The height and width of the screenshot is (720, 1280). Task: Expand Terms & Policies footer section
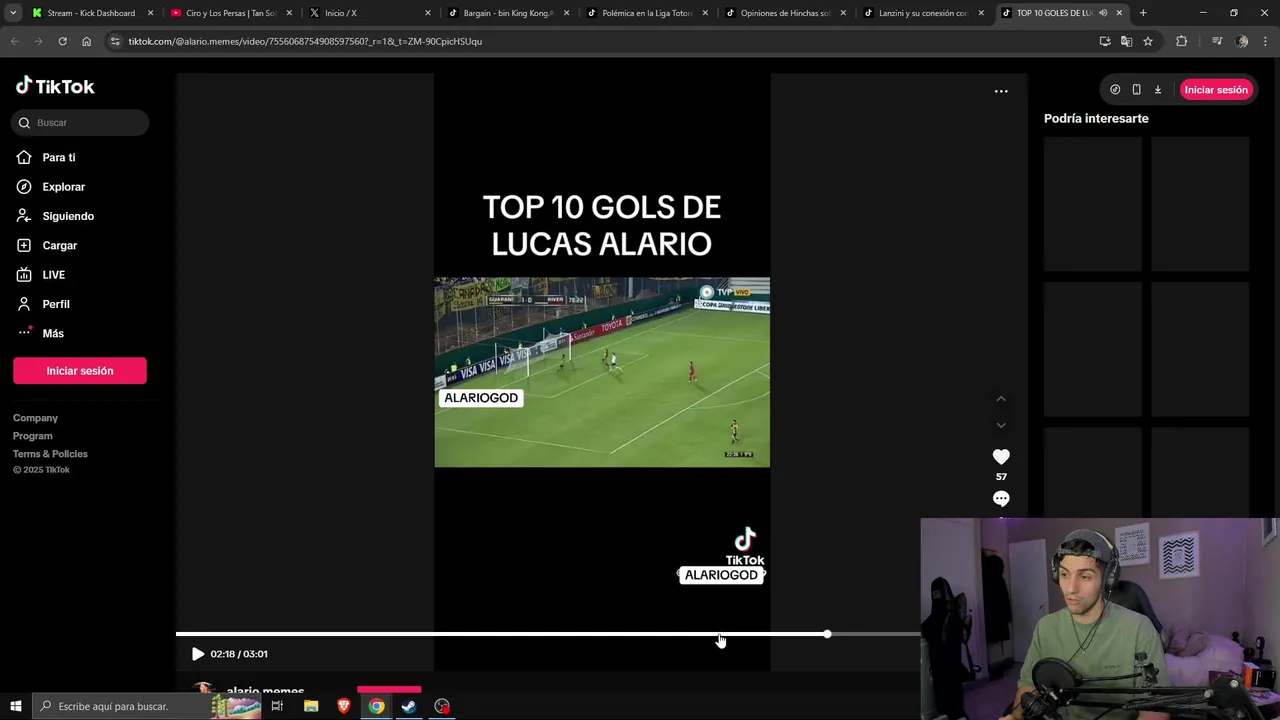pos(51,454)
